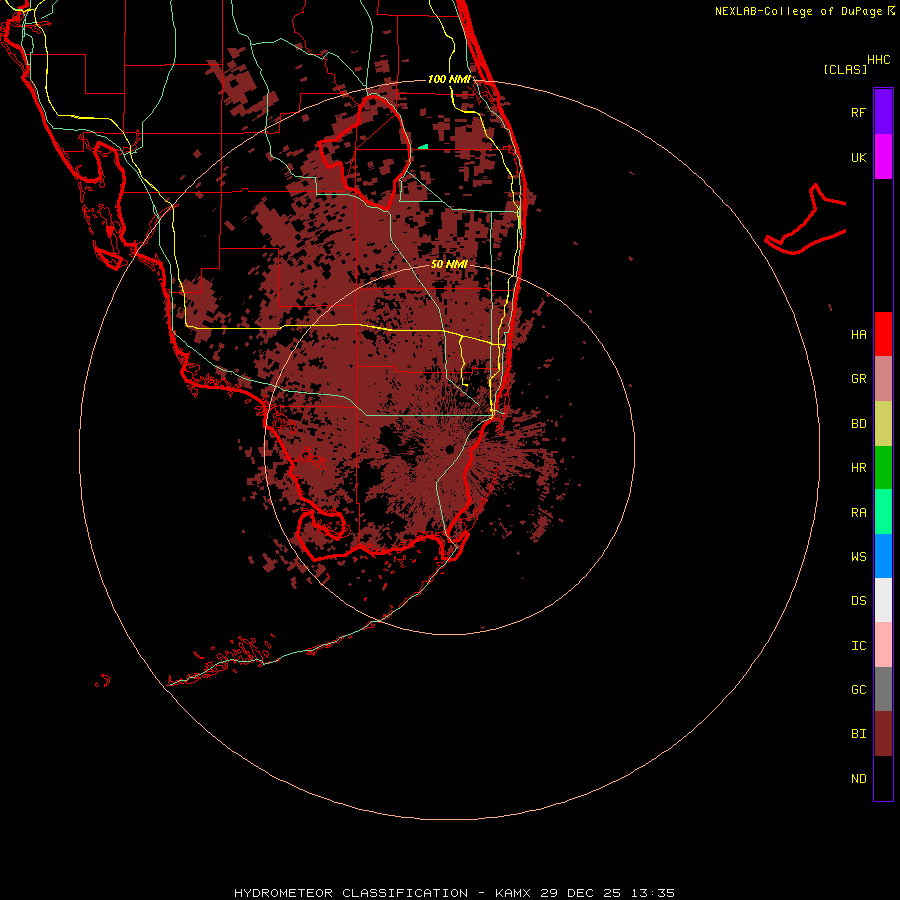
Task: Click the 'RA' legend label
Action: (x=859, y=513)
